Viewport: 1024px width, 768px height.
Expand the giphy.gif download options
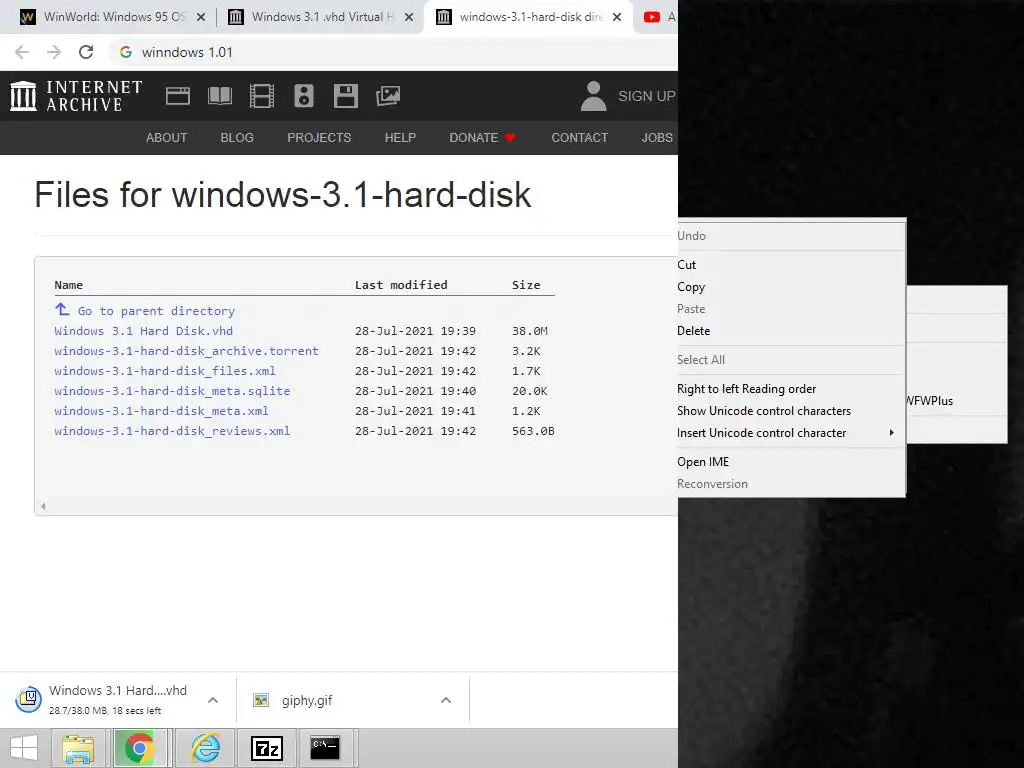coord(446,700)
